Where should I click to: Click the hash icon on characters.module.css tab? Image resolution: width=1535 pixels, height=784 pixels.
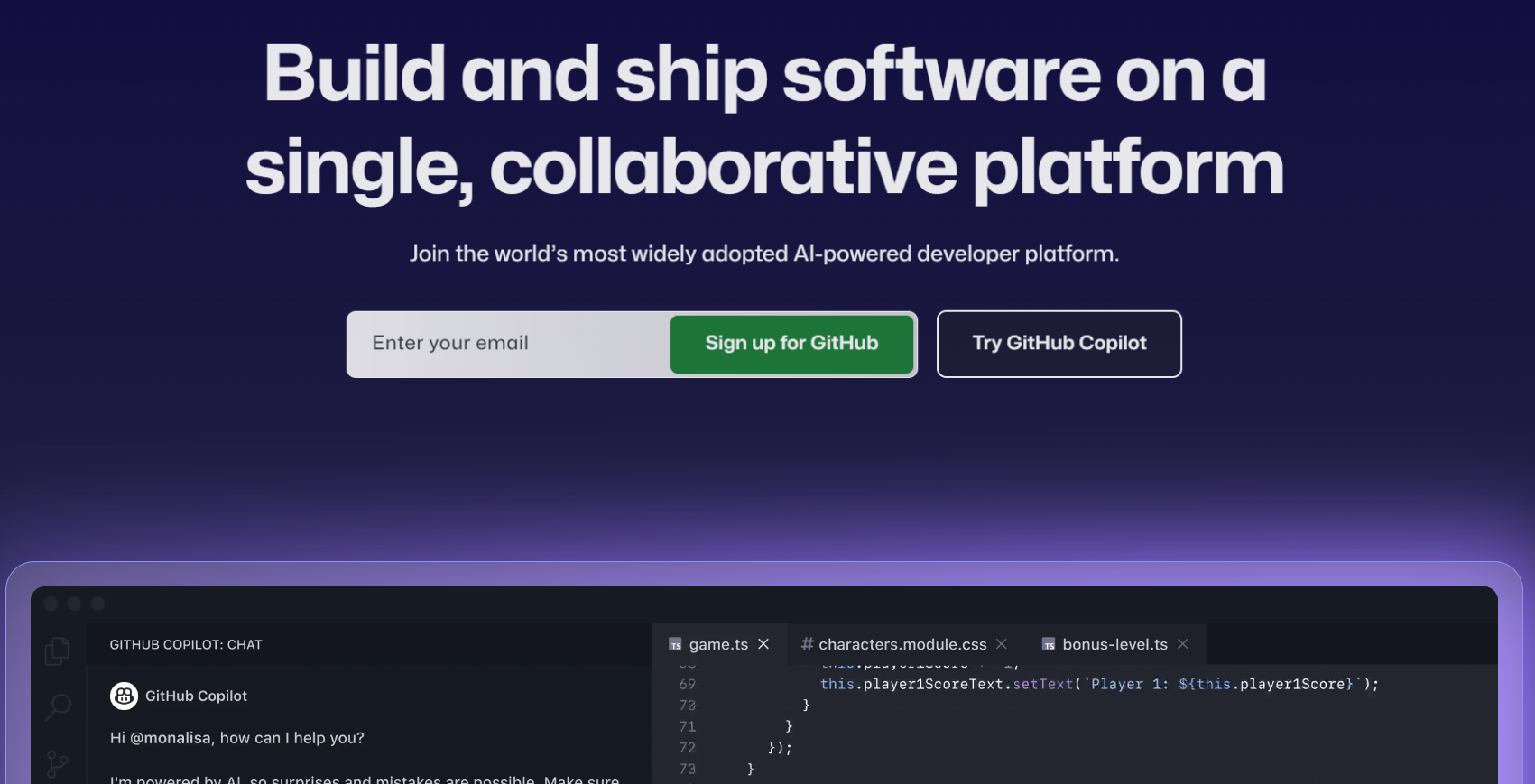807,644
